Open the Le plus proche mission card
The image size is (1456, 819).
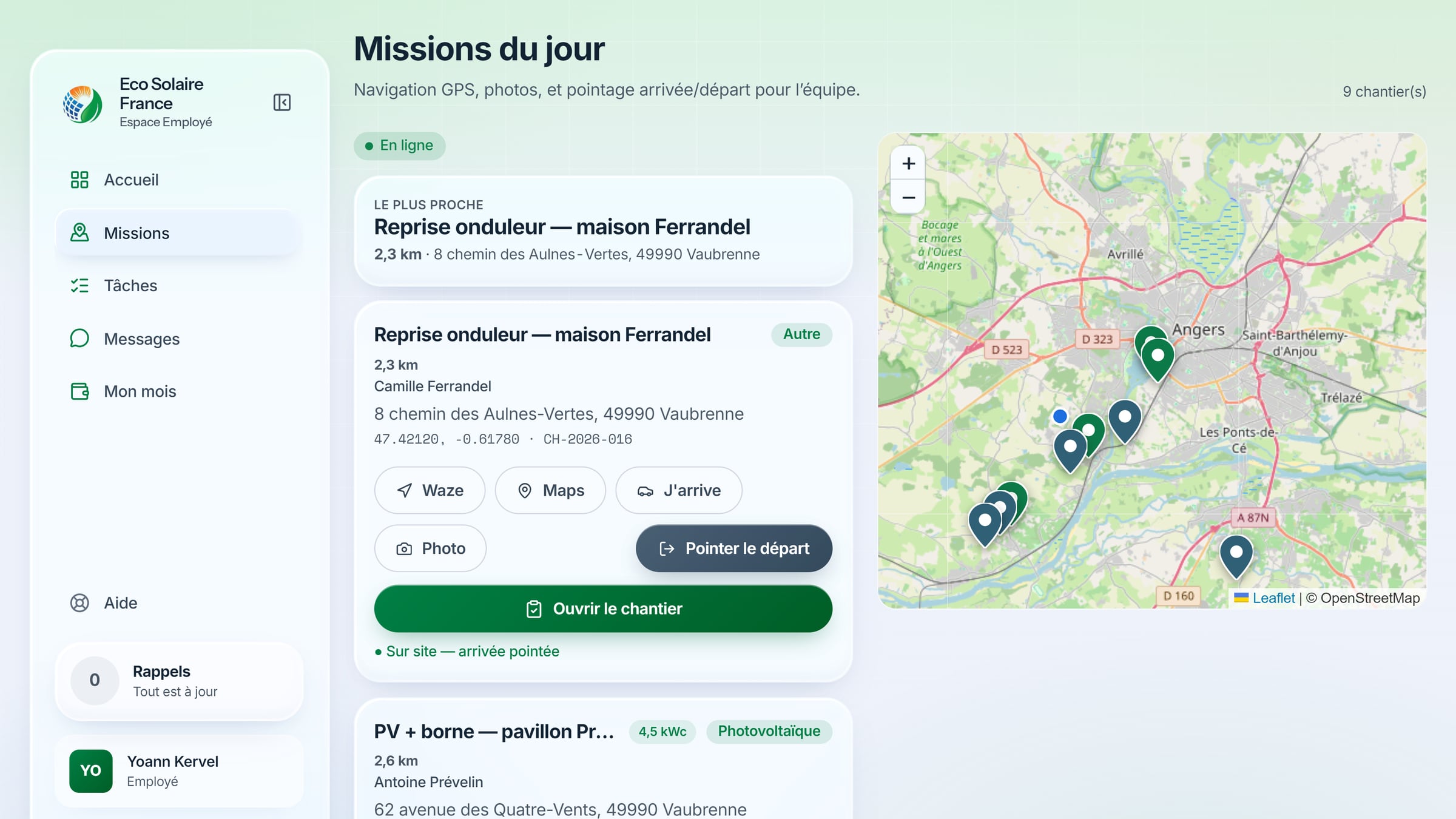point(603,231)
